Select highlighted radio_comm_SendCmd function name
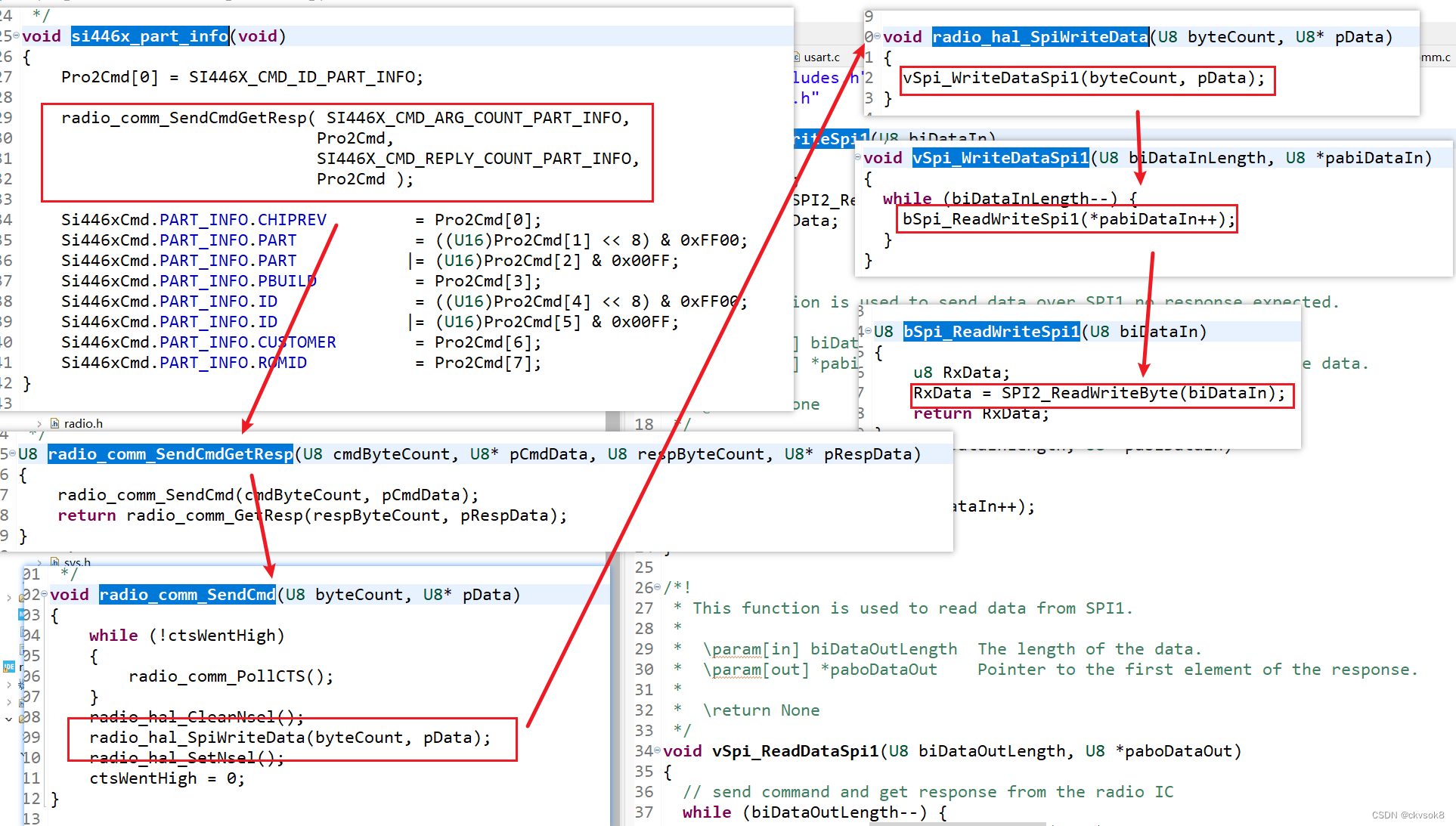Viewport: 1456px width, 826px height. (187, 594)
